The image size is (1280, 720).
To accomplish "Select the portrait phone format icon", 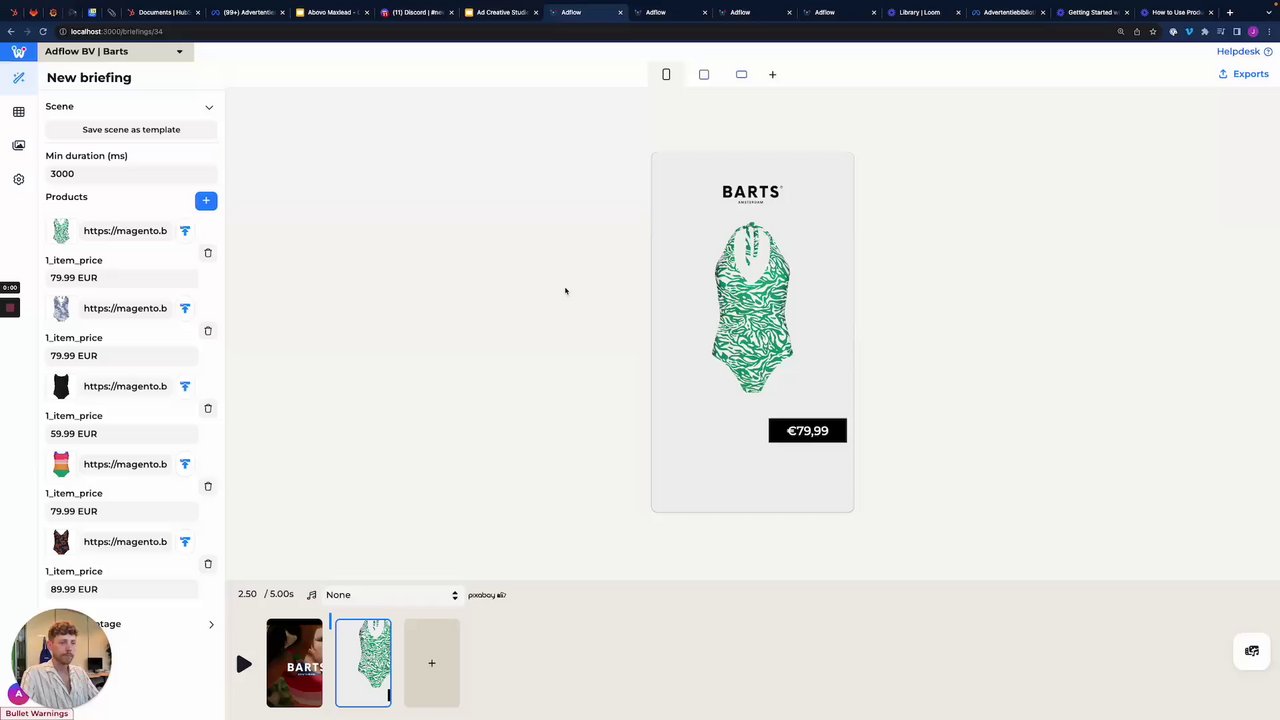I will tap(666, 74).
